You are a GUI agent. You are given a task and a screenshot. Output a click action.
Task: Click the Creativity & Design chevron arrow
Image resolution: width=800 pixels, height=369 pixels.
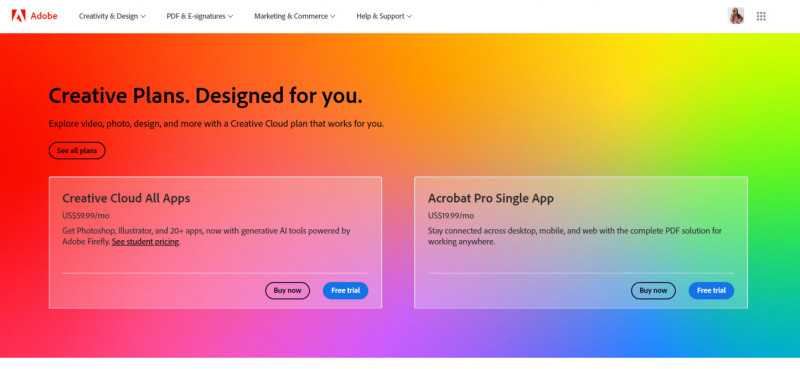tap(143, 16)
